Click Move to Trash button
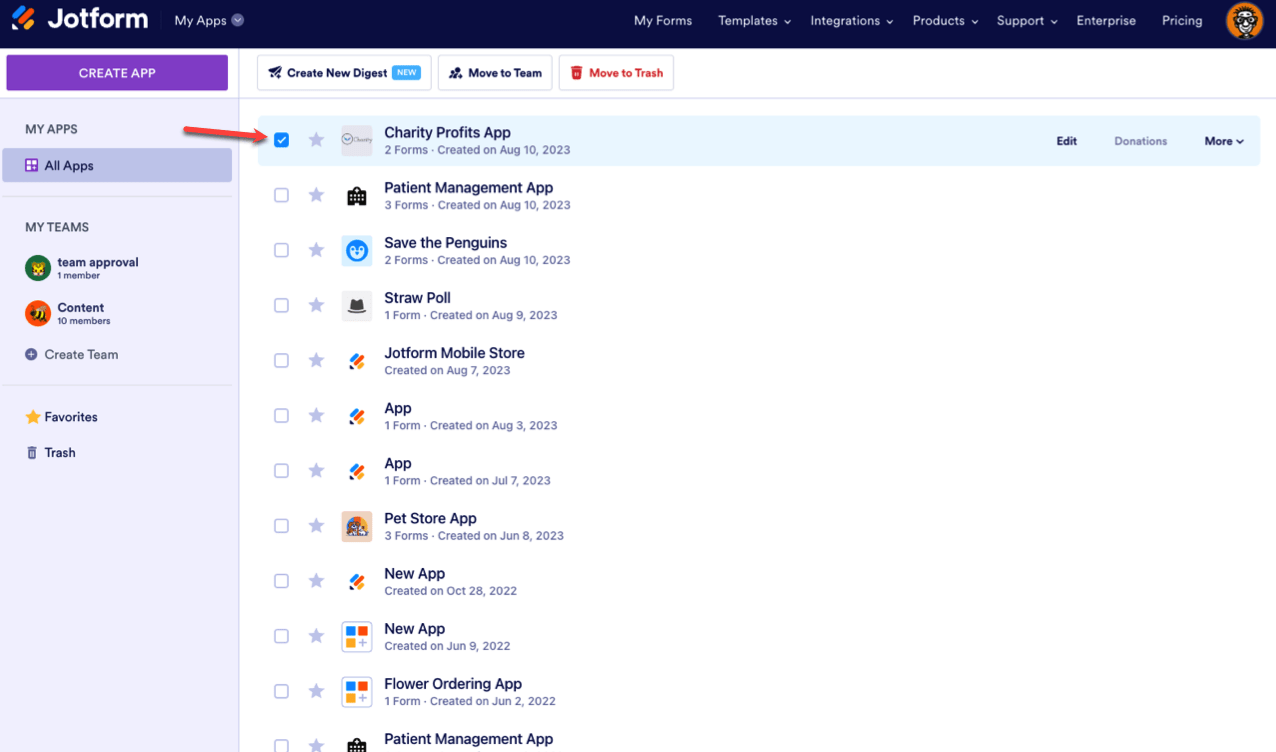This screenshot has height=752, width=1276. point(616,72)
